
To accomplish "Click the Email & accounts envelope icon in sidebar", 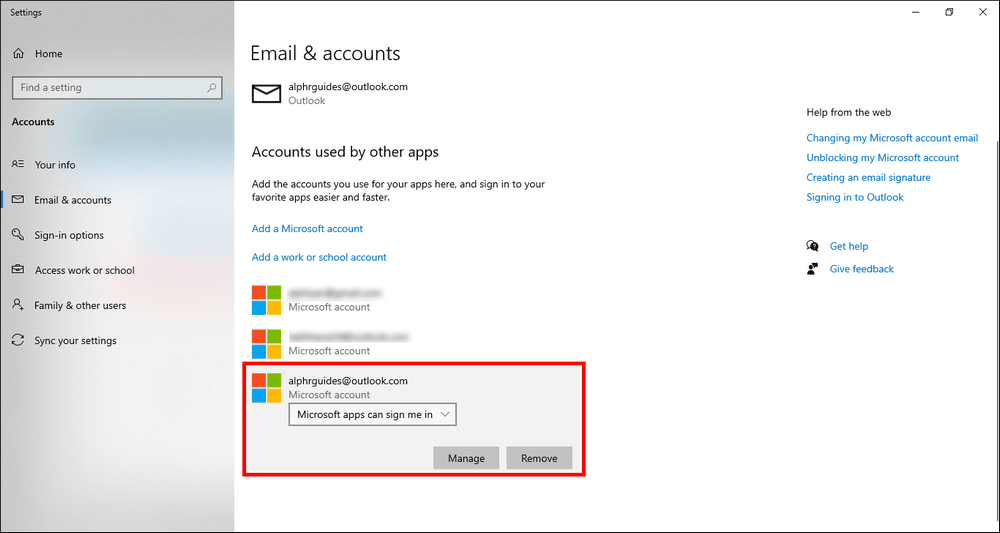I will pos(18,200).
